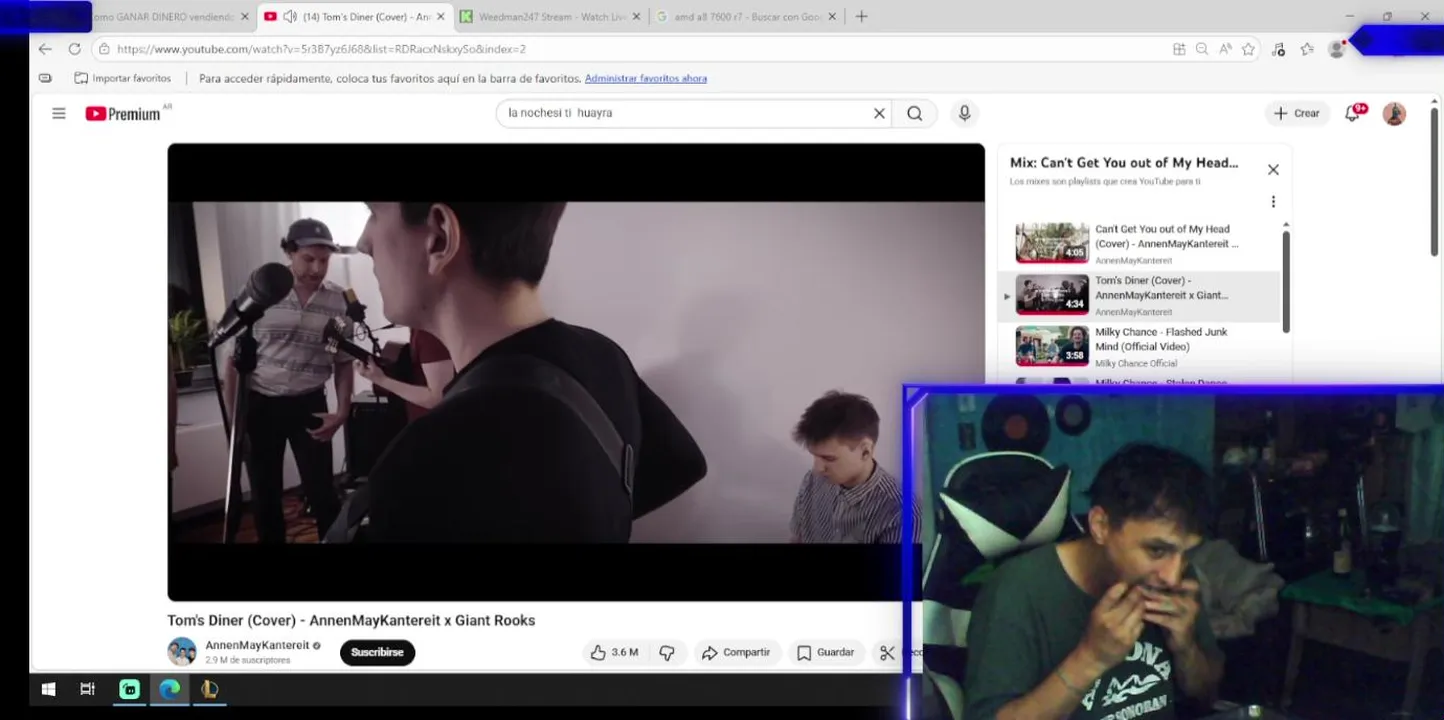Clear the YouTube search box text

click(879, 114)
